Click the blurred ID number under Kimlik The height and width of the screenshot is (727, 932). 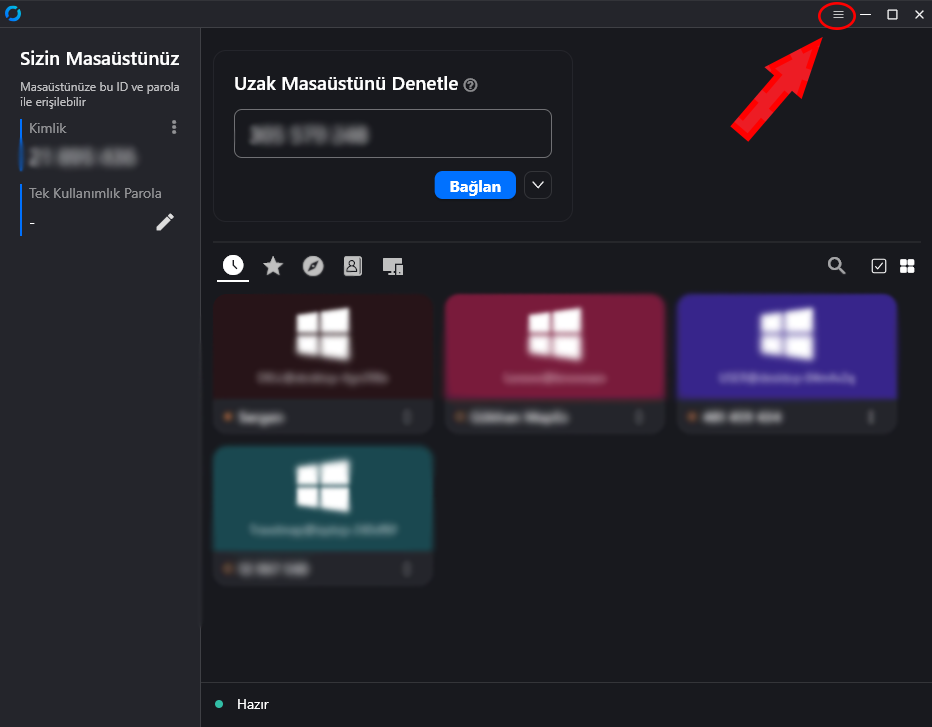(x=83, y=158)
